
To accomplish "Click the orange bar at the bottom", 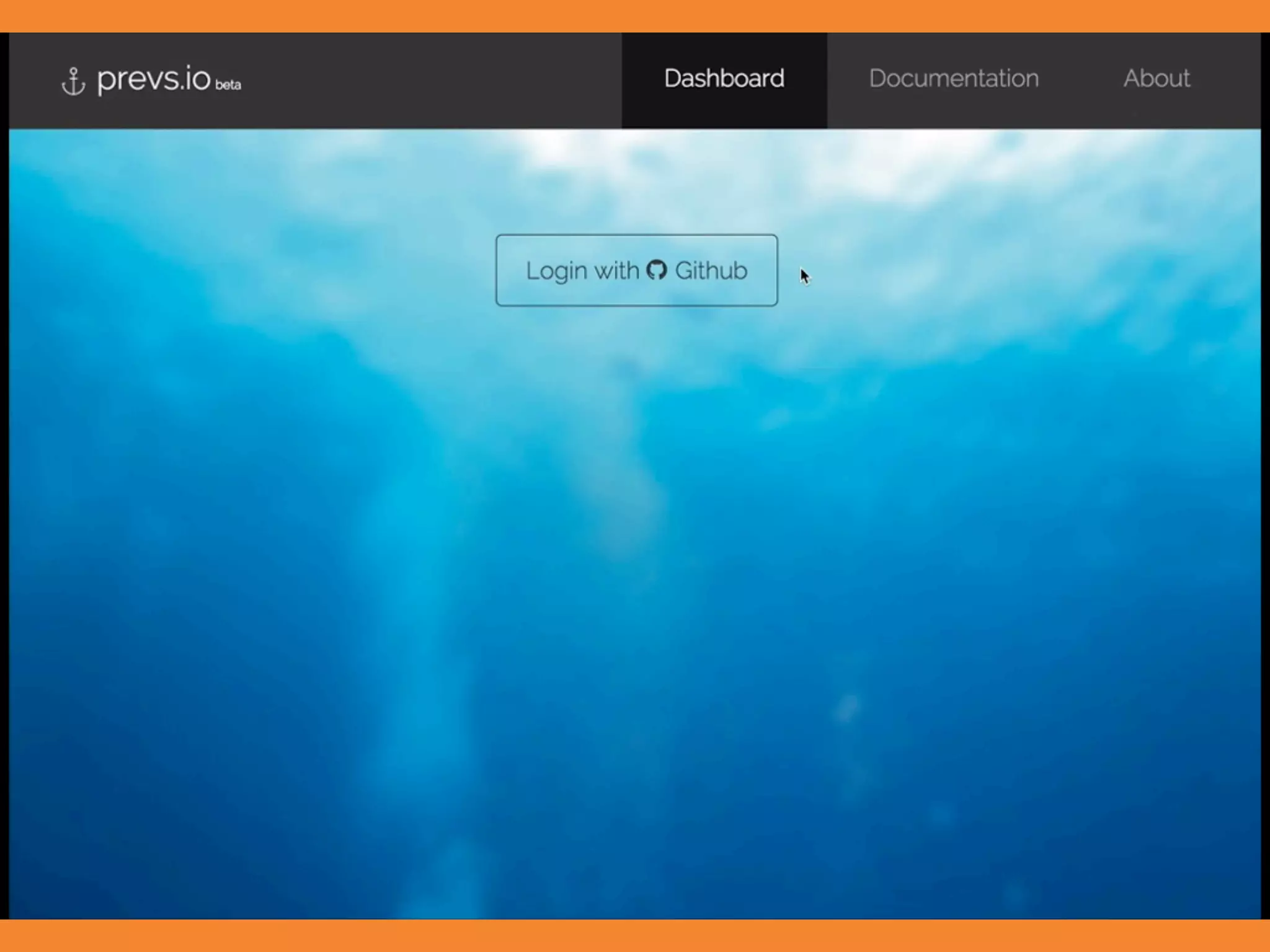I will (635, 936).
